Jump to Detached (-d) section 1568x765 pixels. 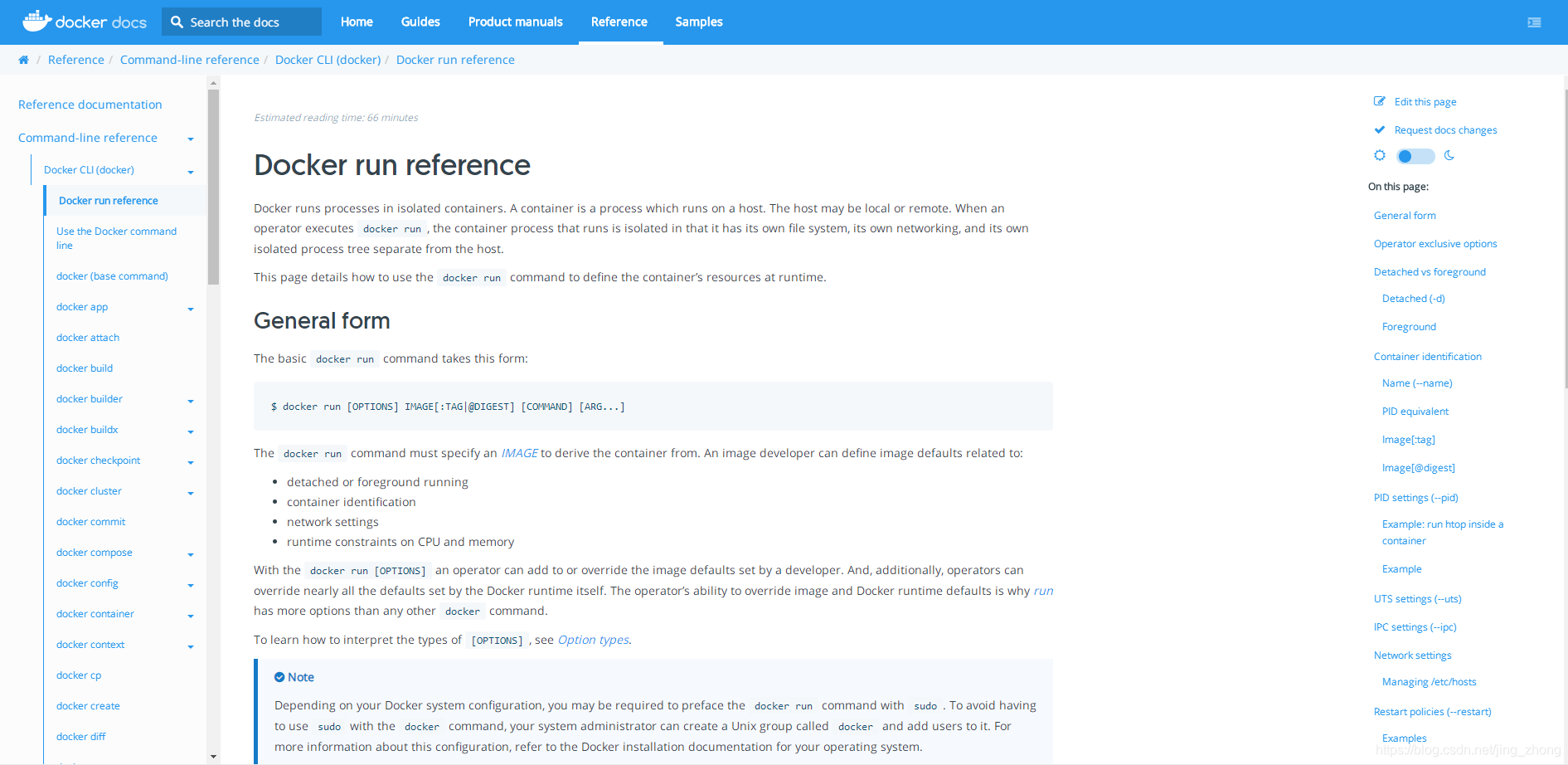tap(1414, 299)
